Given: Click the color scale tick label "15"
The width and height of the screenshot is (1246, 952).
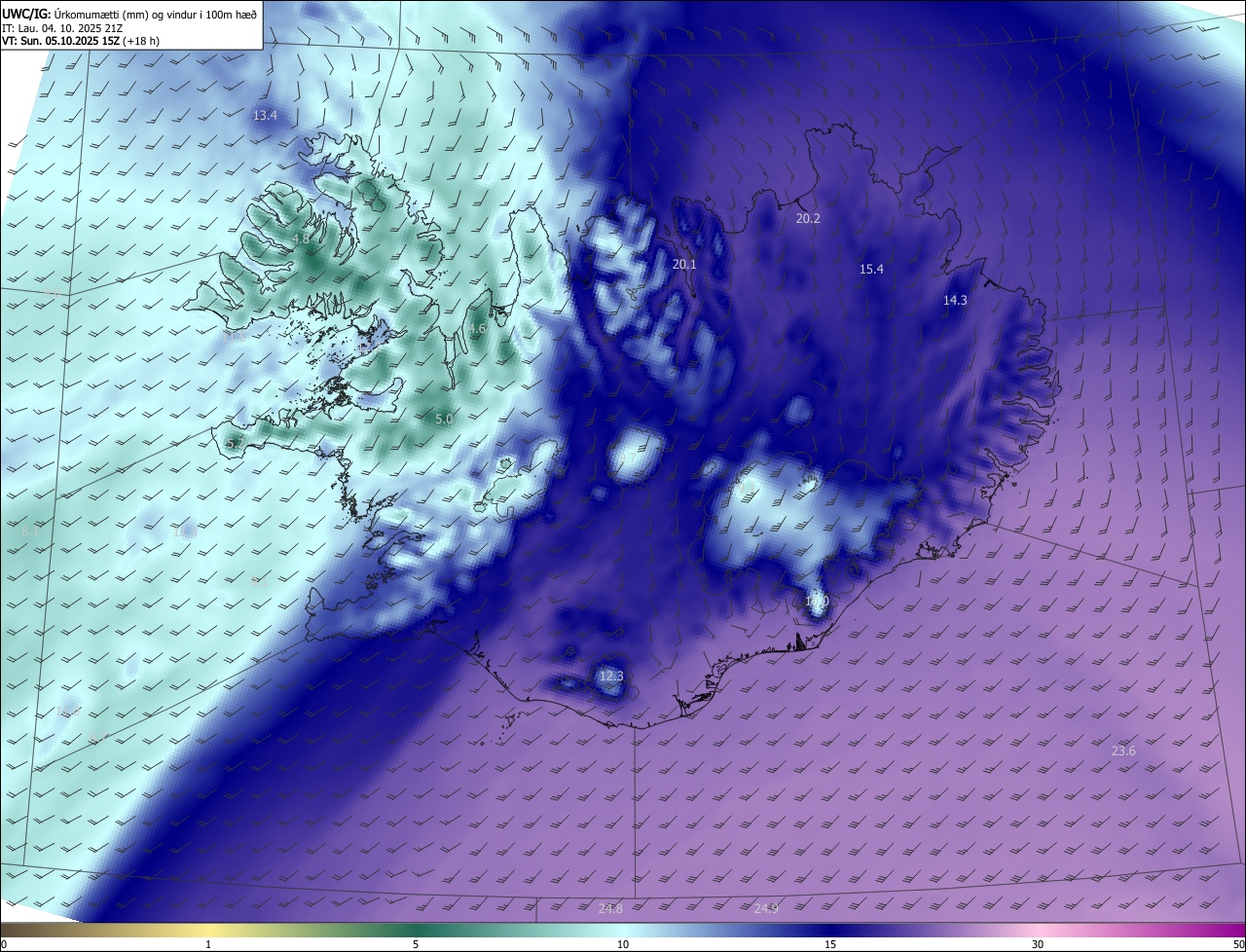Looking at the screenshot, I should [x=830, y=944].
